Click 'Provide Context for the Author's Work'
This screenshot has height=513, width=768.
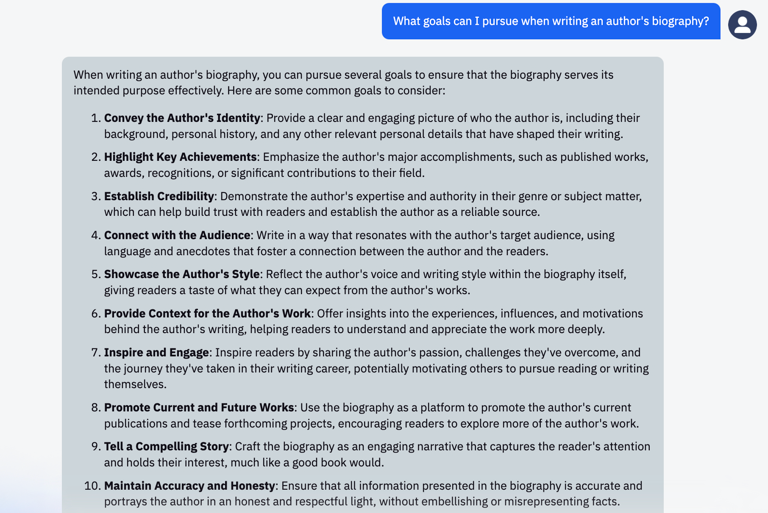[207, 313]
